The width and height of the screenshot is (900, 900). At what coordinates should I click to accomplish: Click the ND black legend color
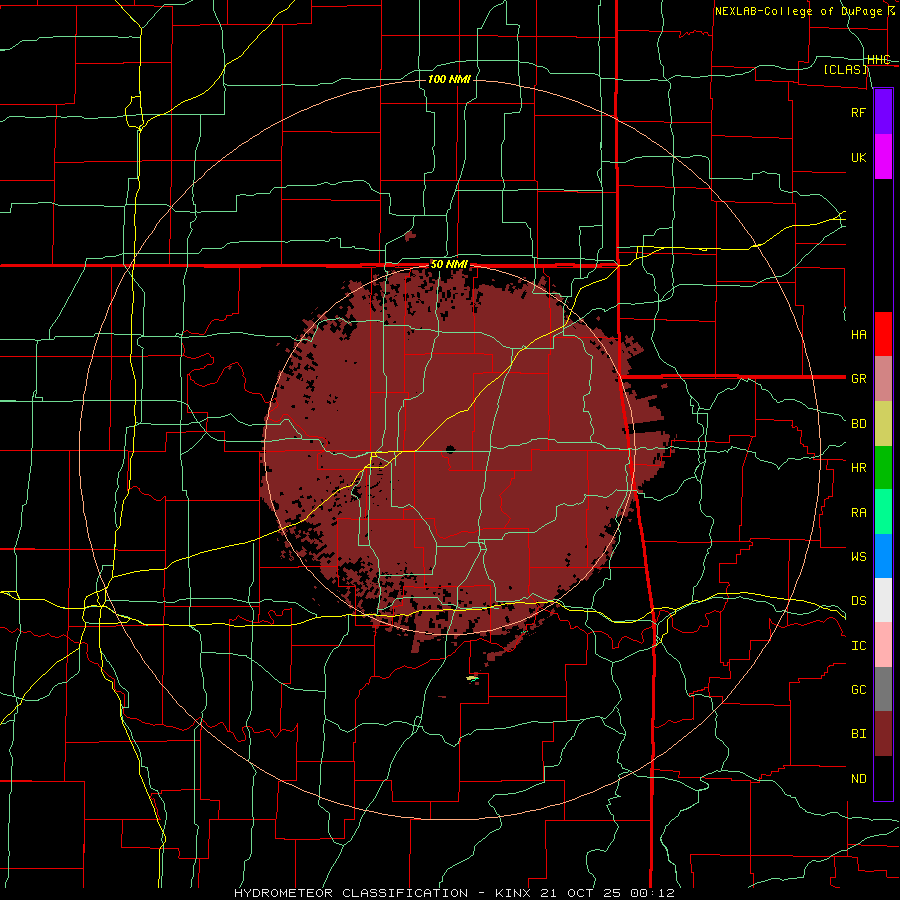click(x=883, y=778)
